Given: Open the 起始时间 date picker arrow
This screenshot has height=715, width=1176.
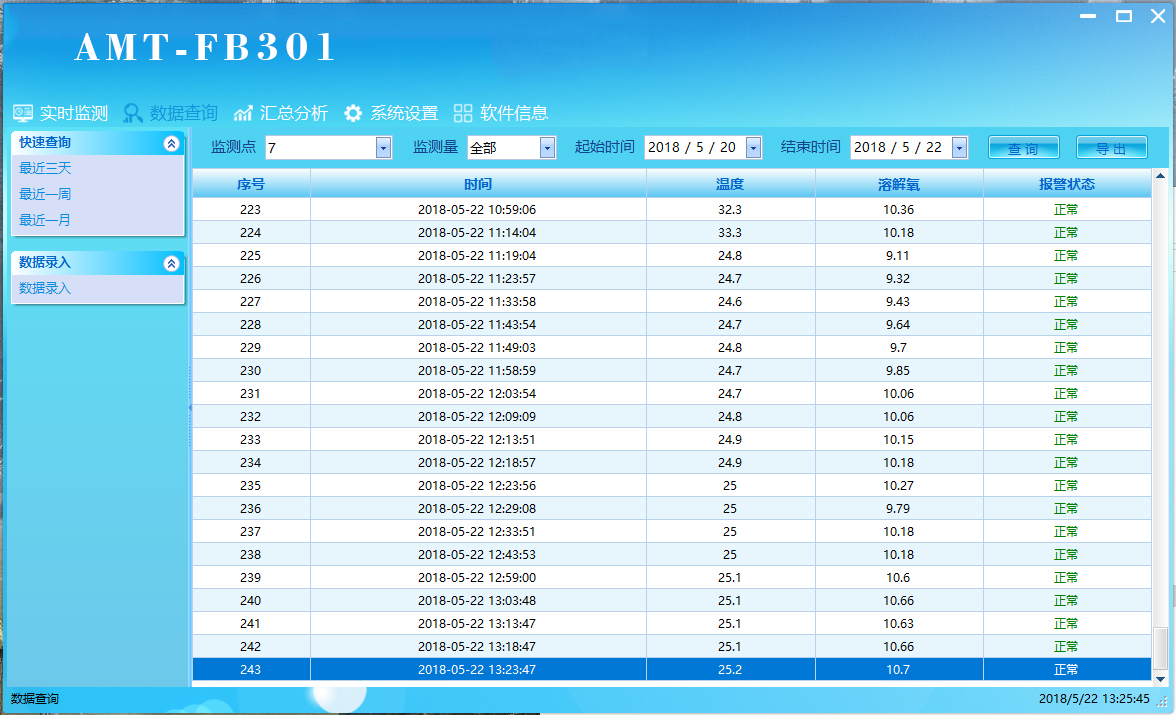Looking at the screenshot, I should point(754,148).
